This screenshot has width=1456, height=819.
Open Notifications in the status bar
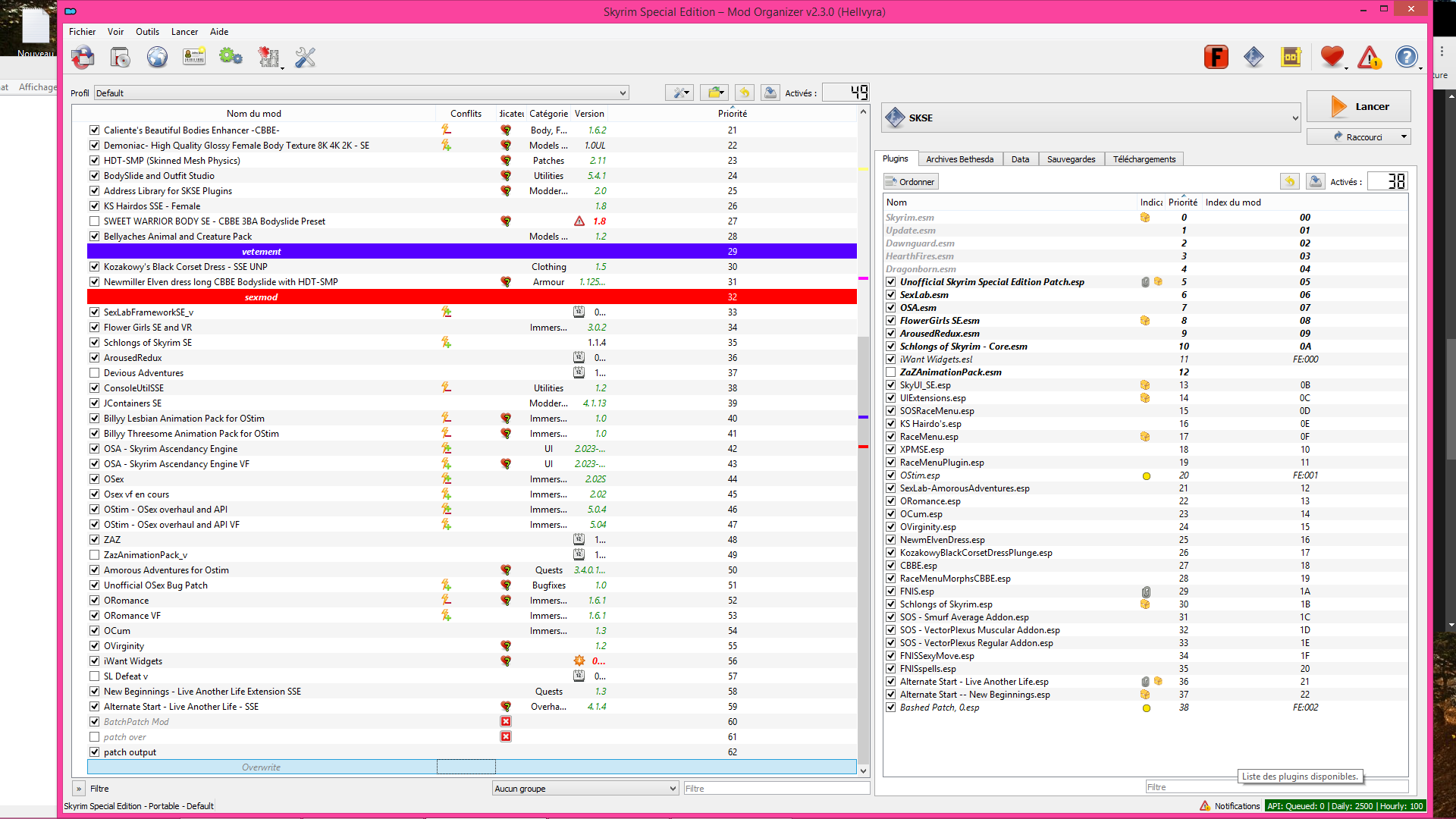point(1230,806)
